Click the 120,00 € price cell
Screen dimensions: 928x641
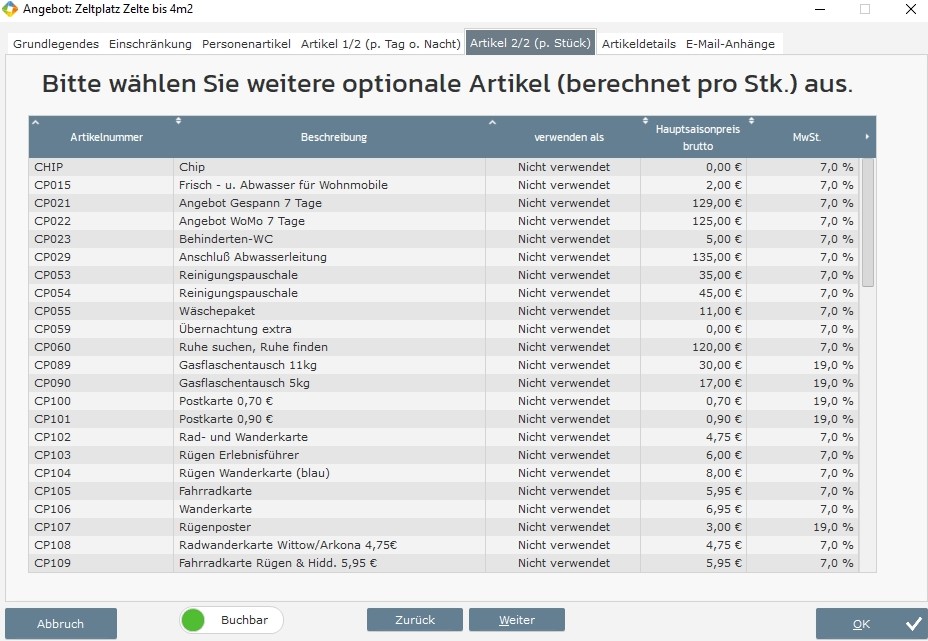(693, 347)
